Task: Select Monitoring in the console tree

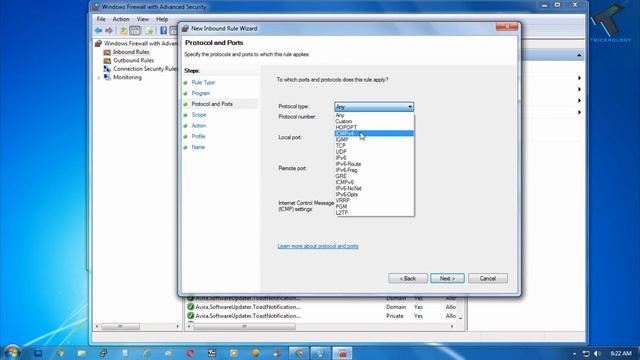Action: pos(127,77)
